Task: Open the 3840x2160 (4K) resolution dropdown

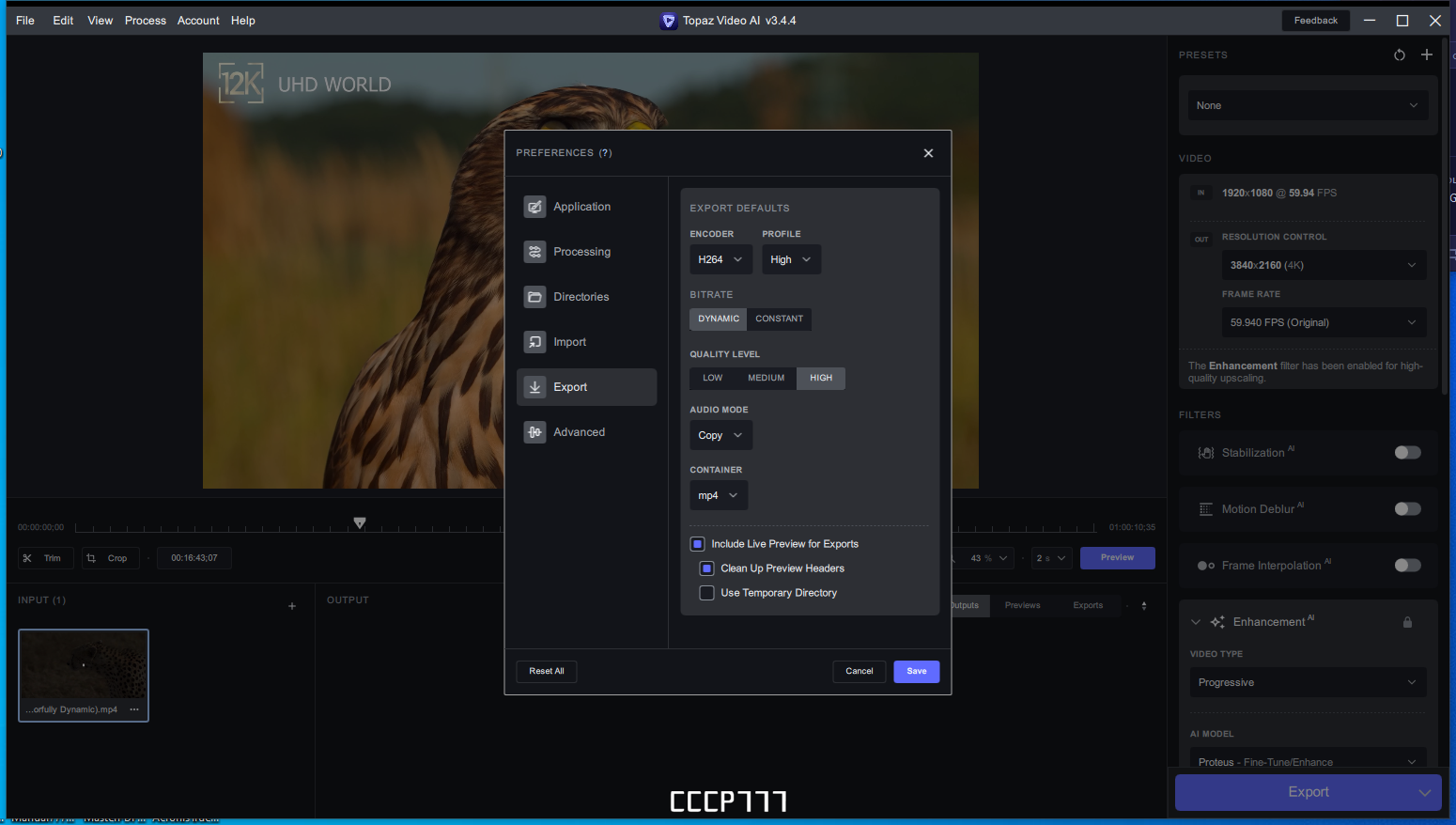Action: pyautogui.click(x=1324, y=265)
